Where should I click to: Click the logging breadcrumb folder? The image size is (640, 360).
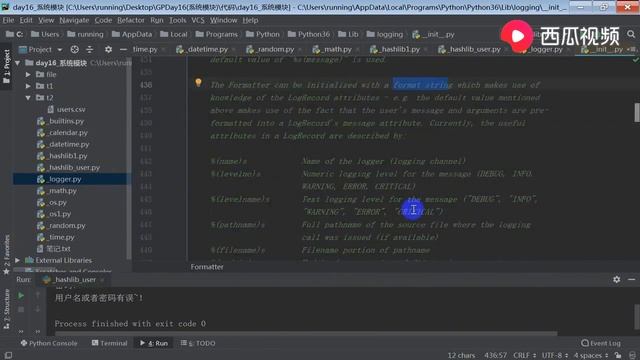(384, 34)
